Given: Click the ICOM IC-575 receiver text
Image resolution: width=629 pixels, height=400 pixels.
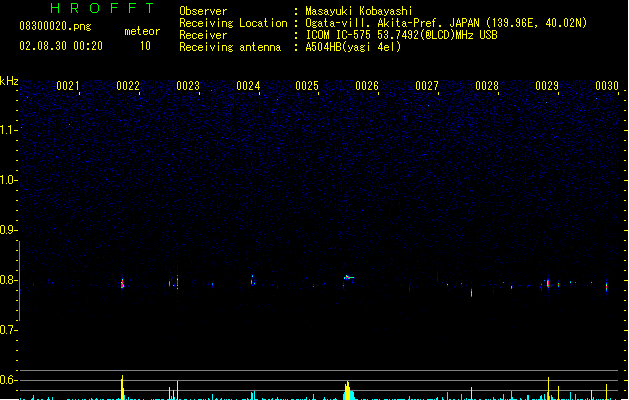Looking at the screenshot, I should coord(401,35).
